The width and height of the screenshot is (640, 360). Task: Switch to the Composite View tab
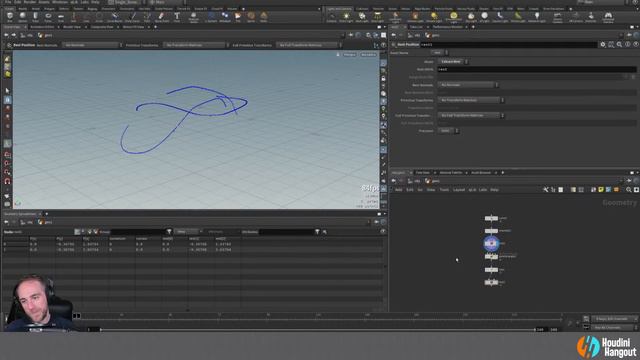tap(102, 27)
